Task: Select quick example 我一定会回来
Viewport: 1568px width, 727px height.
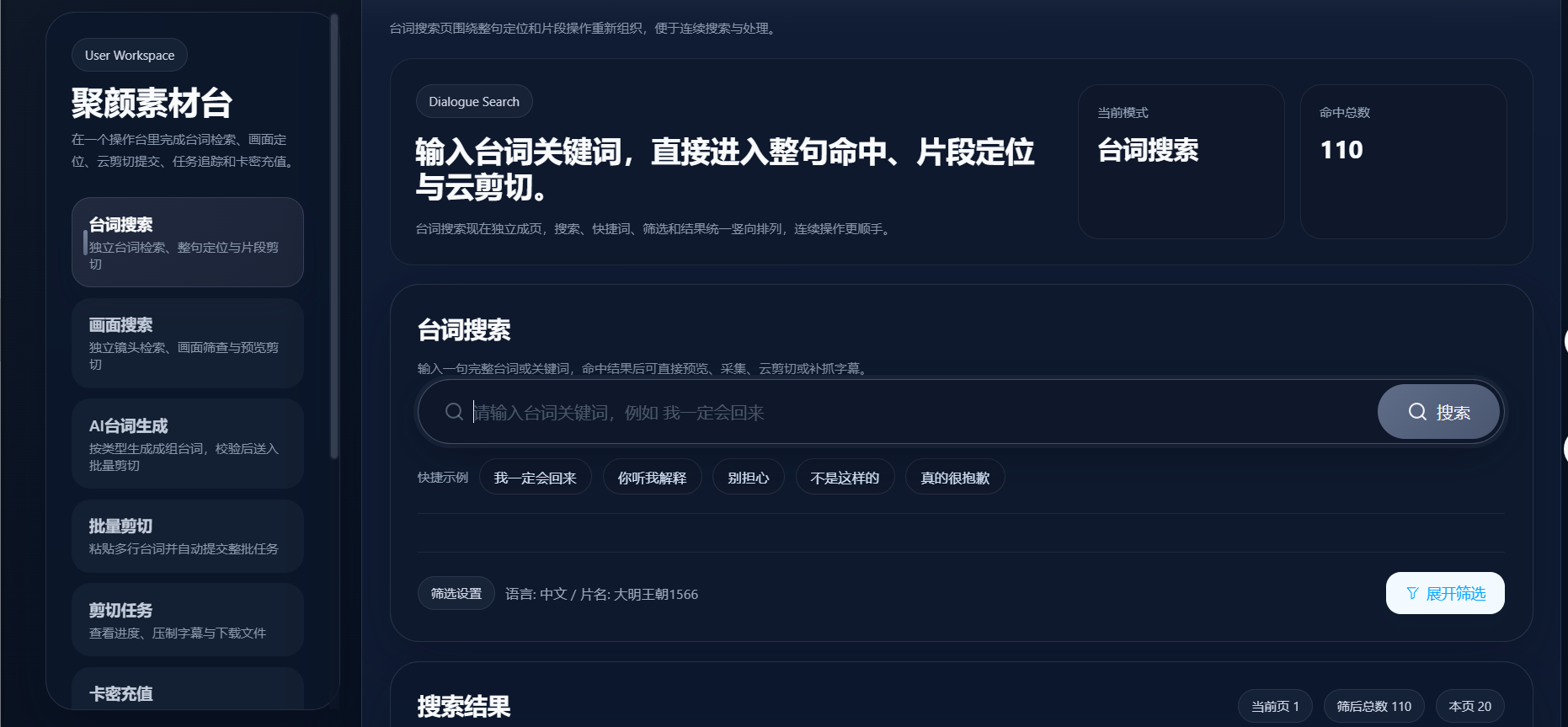Action: tap(536, 477)
